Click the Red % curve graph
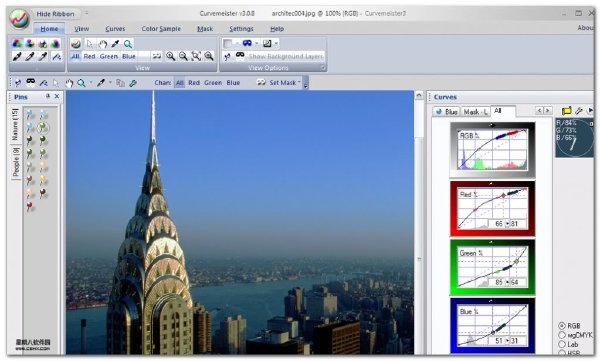This screenshot has height=361, width=600. tap(492, 209)
